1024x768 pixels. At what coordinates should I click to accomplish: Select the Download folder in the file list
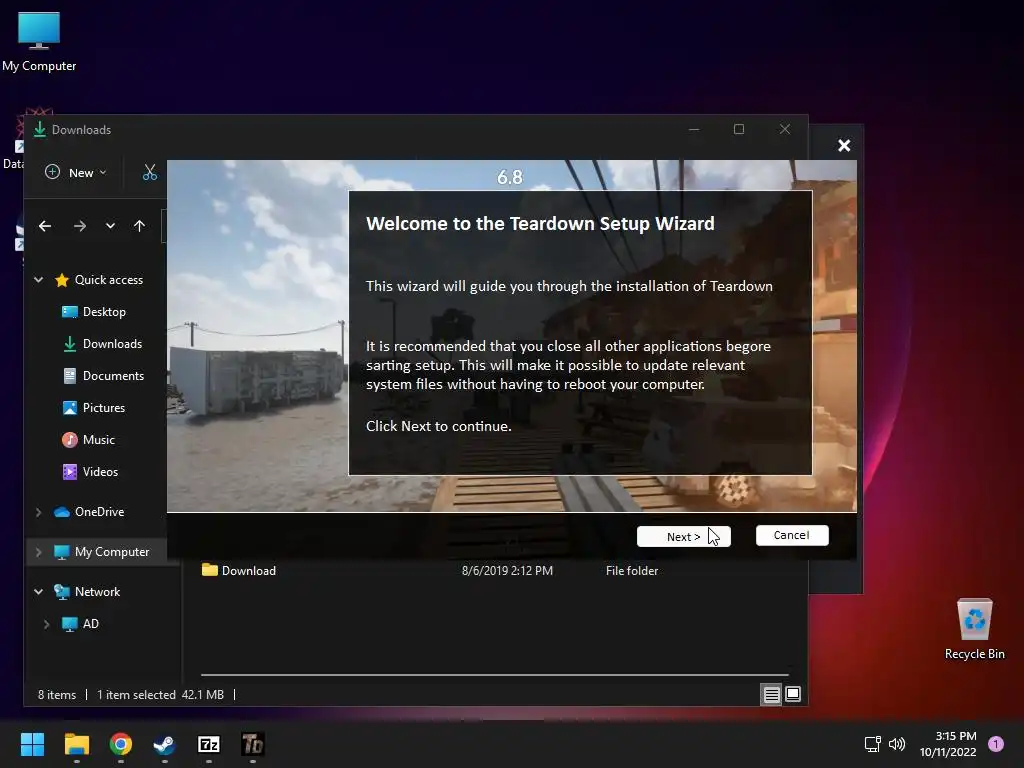pyautogui.click(x=248, y=571)
